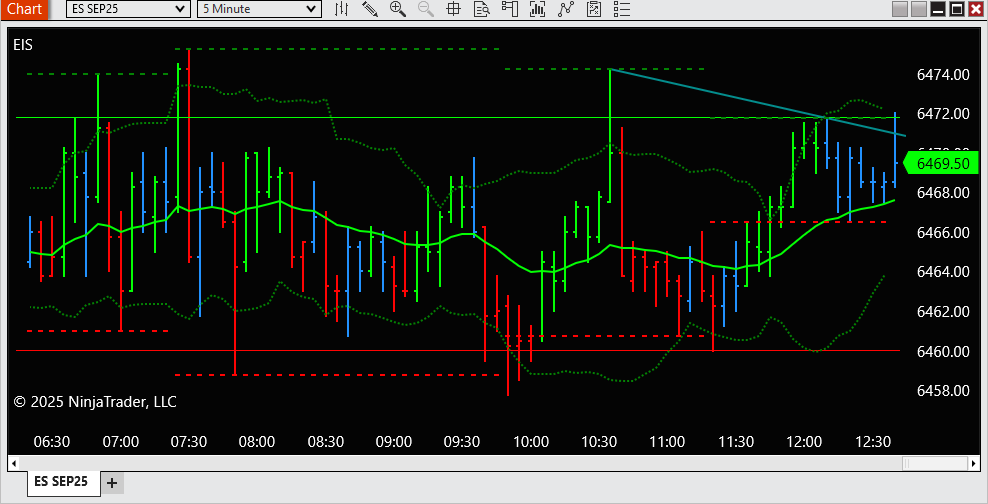Click the 6468.00 price axis label

click(943, 193)
